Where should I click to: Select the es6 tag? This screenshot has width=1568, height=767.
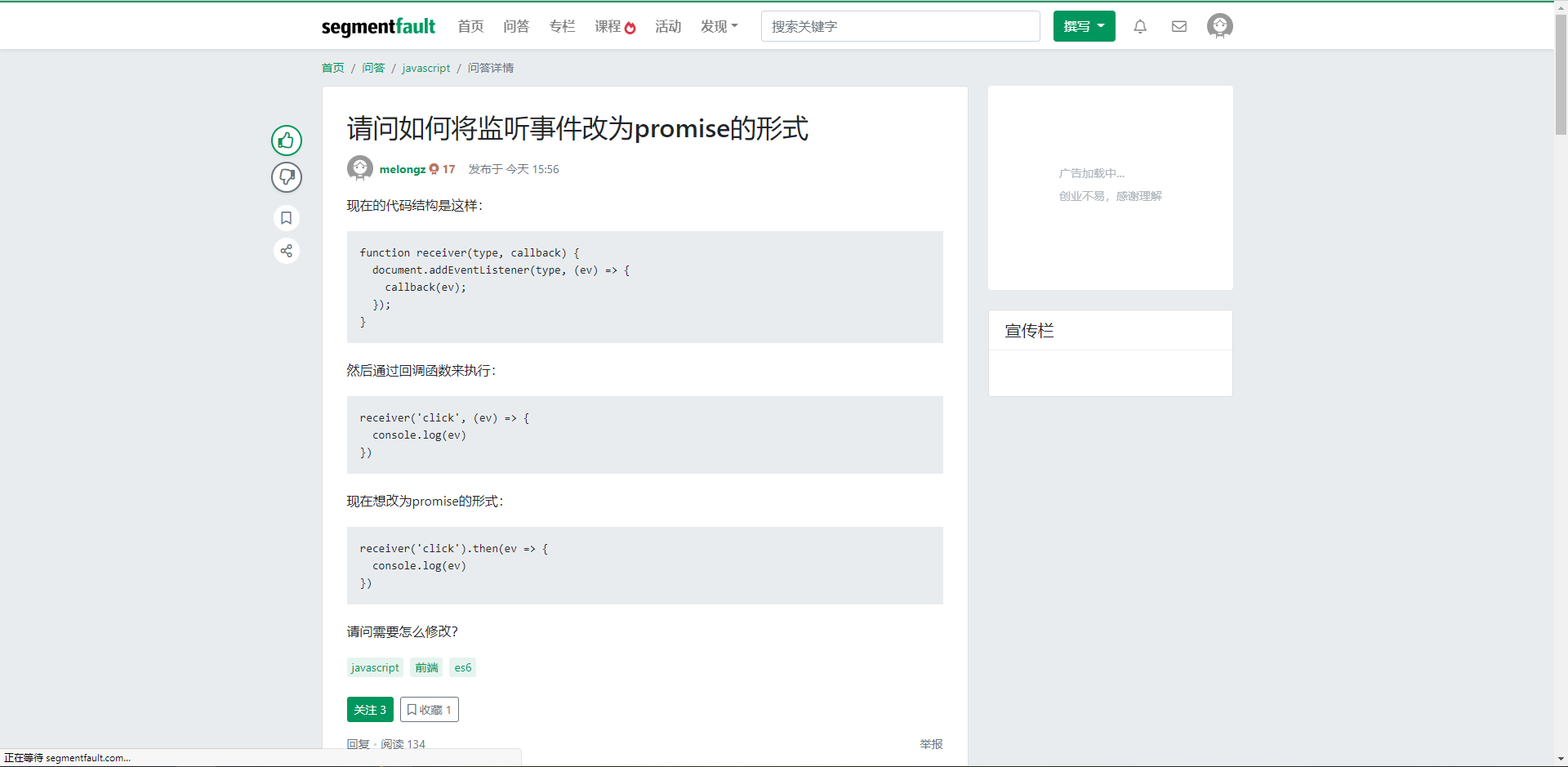coord(463,667)
